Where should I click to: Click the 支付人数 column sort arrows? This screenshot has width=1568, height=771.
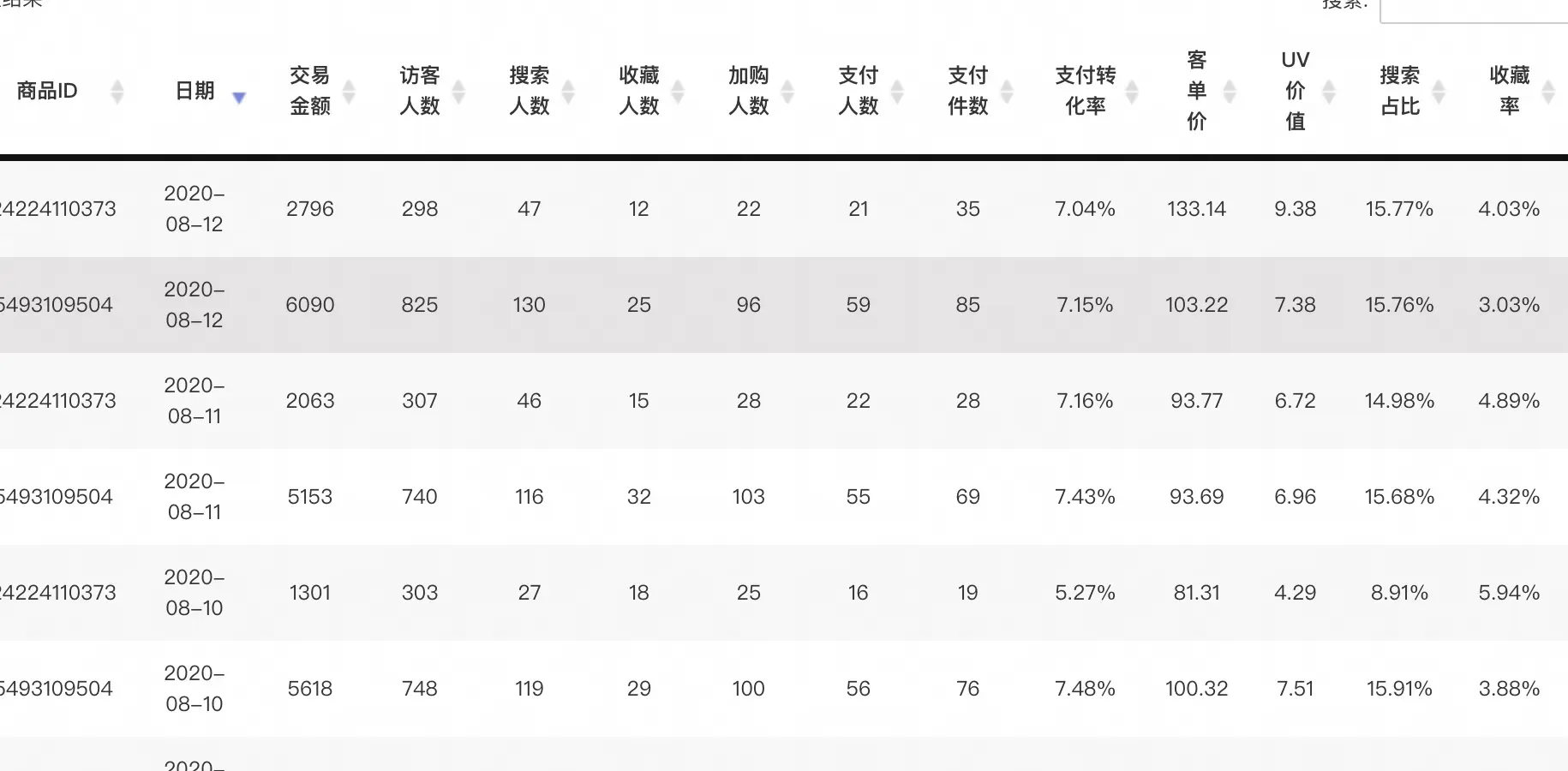tap(897, 91)
